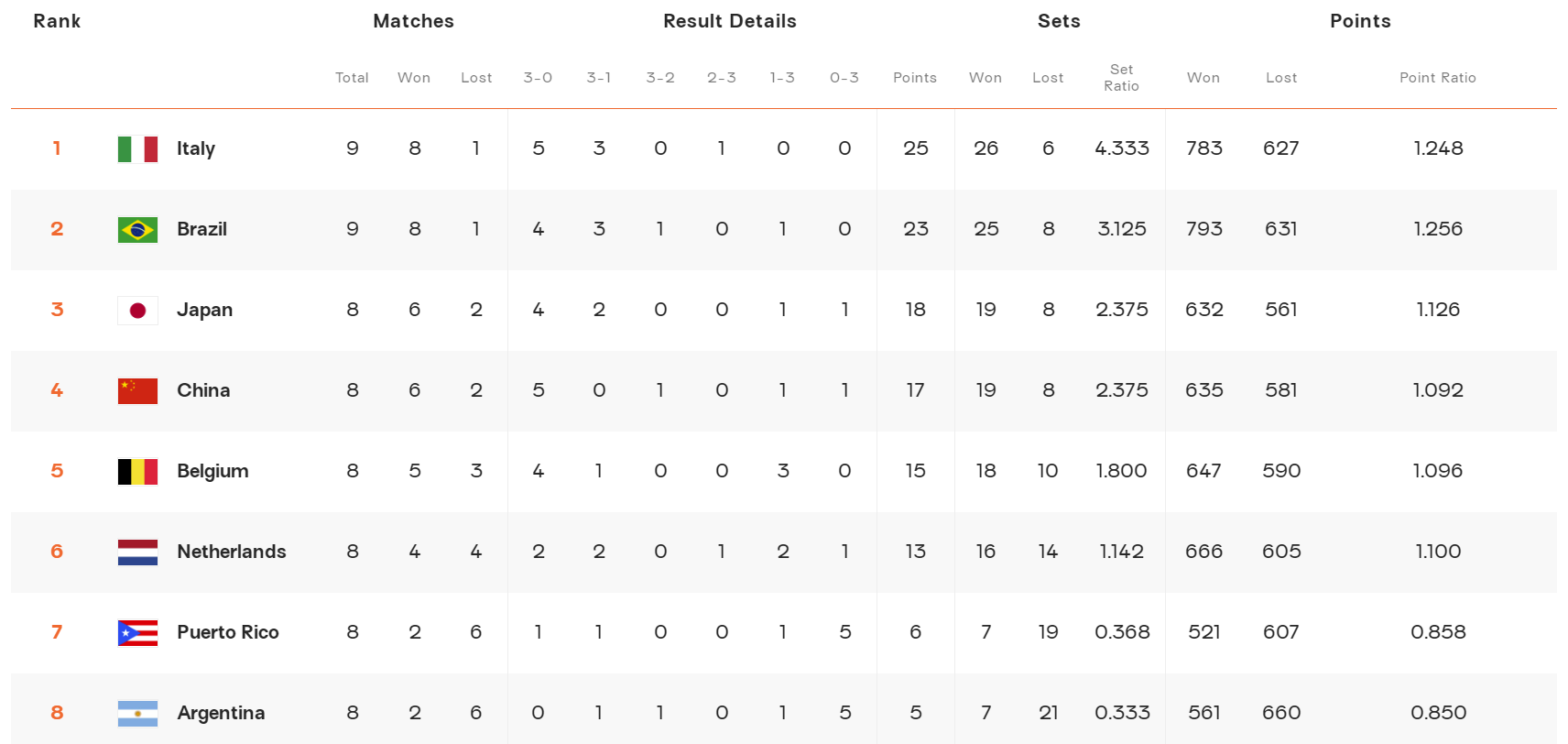The height and width of the screenshot is (744, 1568).
Task: Click the China flag icon
Action: point(137,390)
